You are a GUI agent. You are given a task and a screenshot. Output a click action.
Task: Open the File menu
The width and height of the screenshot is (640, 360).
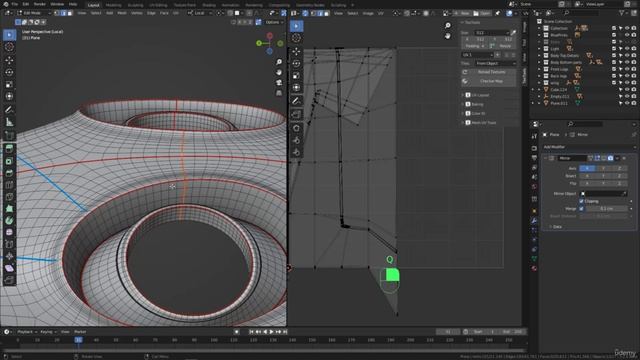(15, 4)
